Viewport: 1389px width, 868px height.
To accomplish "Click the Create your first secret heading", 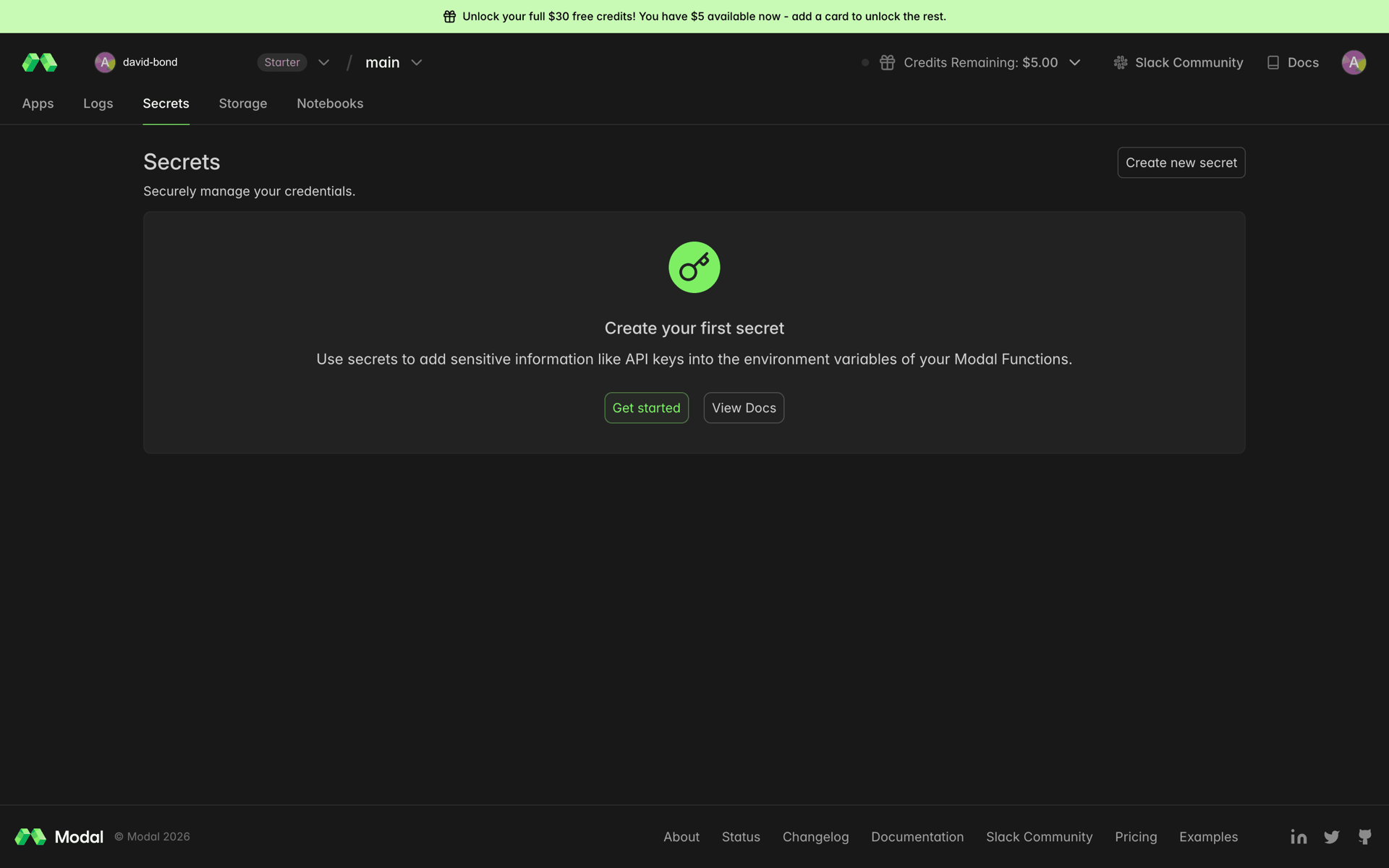I will 694,328.
